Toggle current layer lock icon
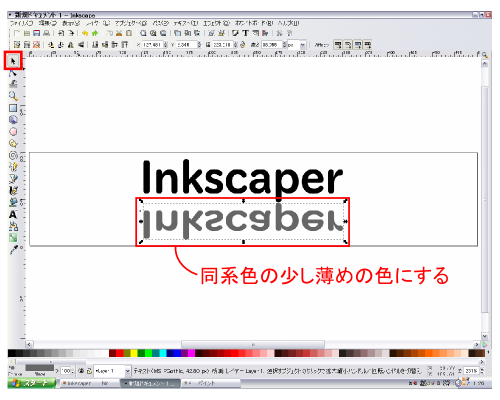500x400 pixels. [x=89, y=371]
